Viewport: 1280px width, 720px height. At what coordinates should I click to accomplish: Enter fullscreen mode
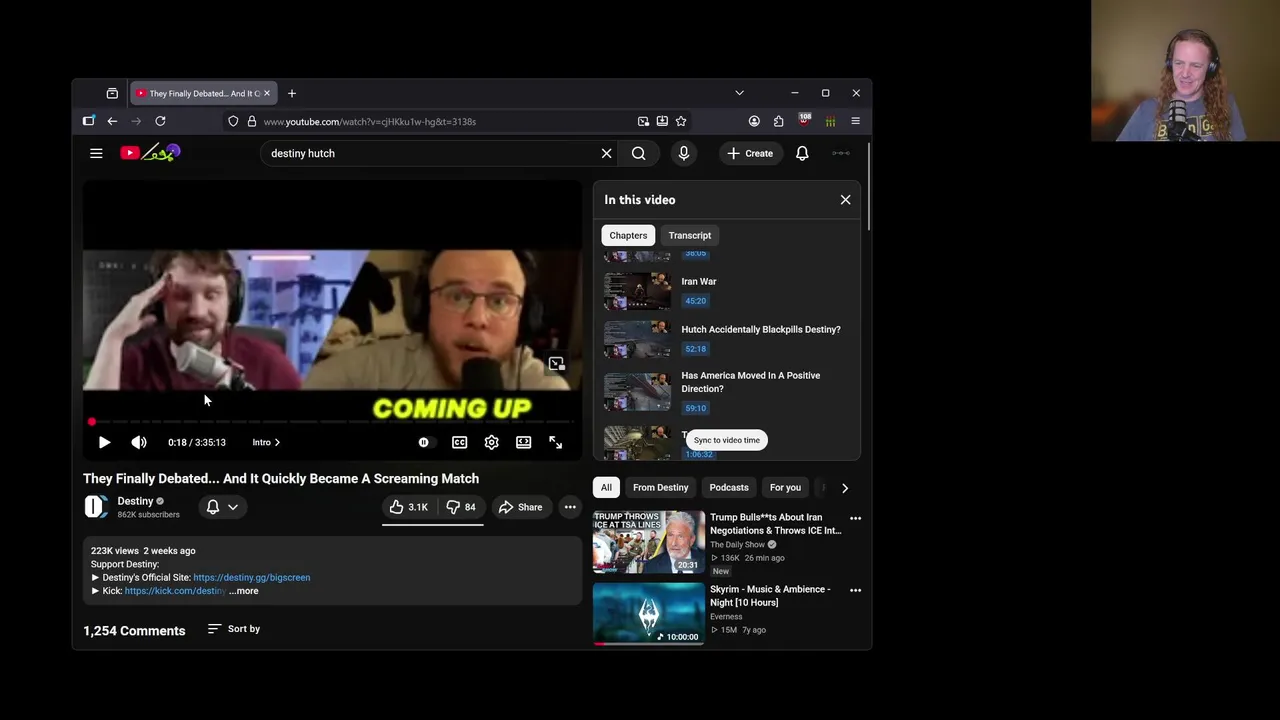coord(556,442)
